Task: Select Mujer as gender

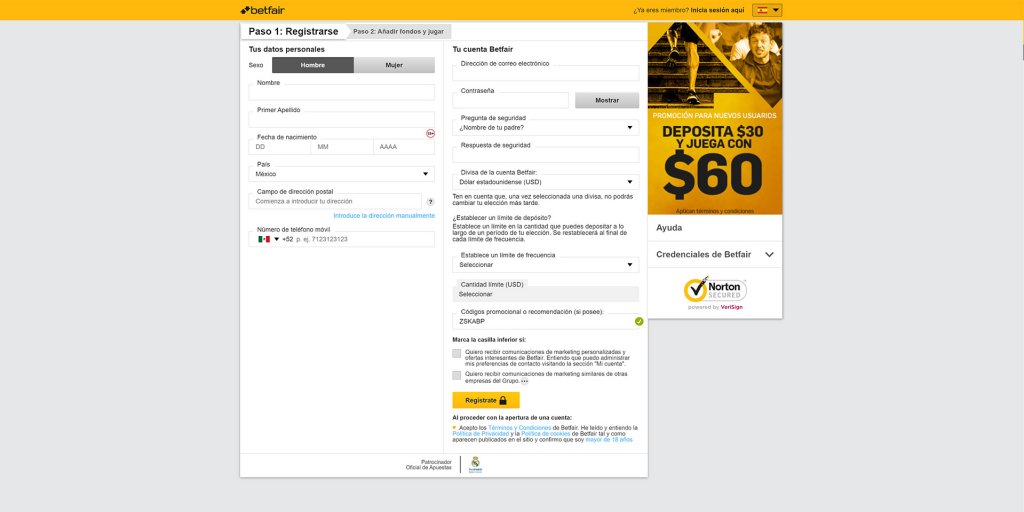Action: click(x=394, y=65)
